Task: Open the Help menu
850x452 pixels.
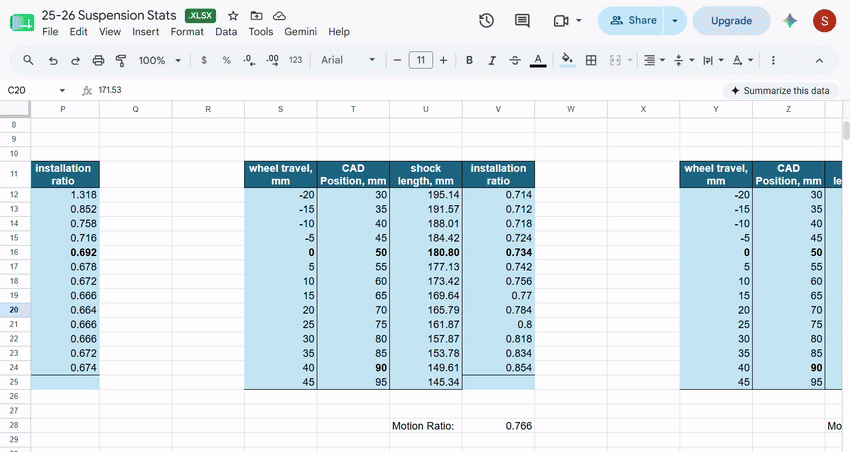Action: (x=339, y=31)
